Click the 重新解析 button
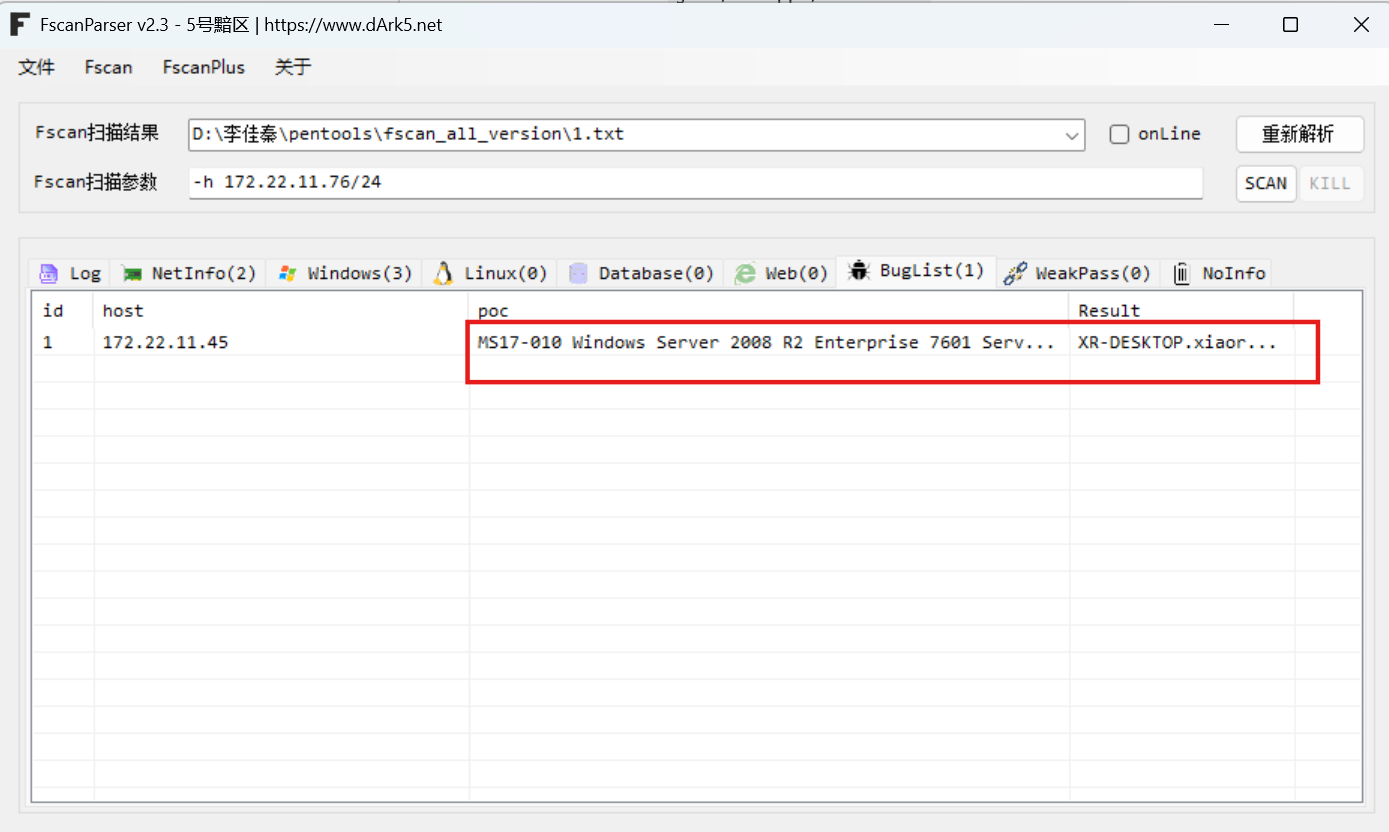 pos(1299,134)
